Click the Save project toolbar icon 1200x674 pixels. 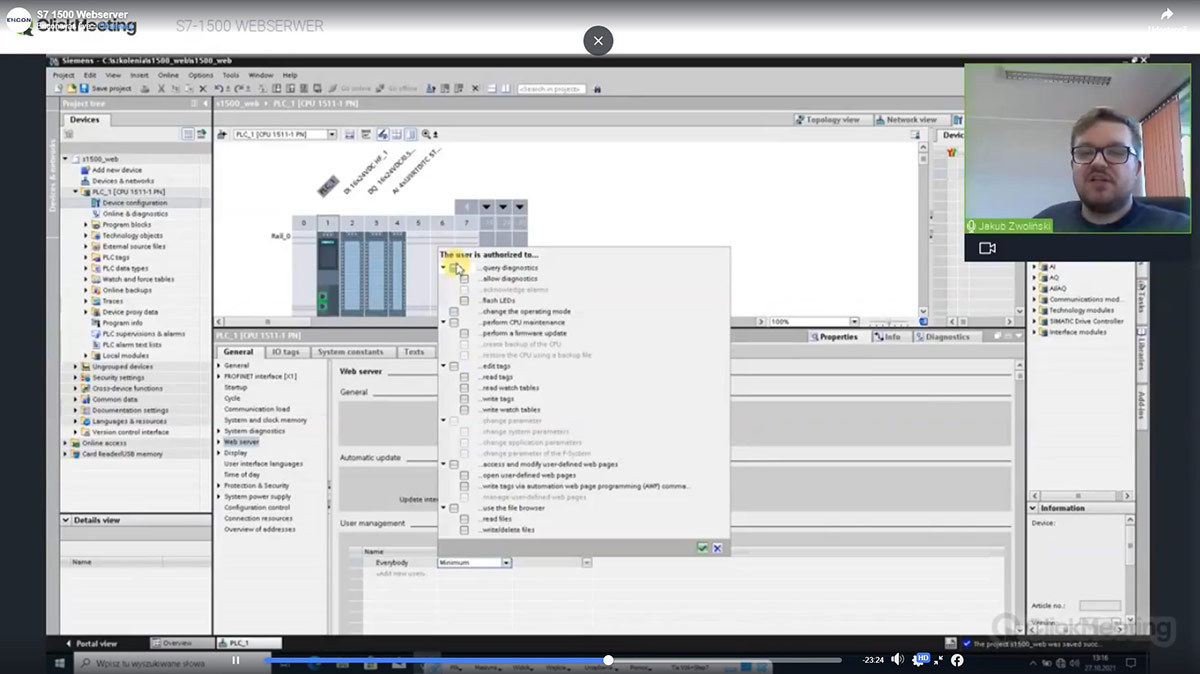coord(84,89)
